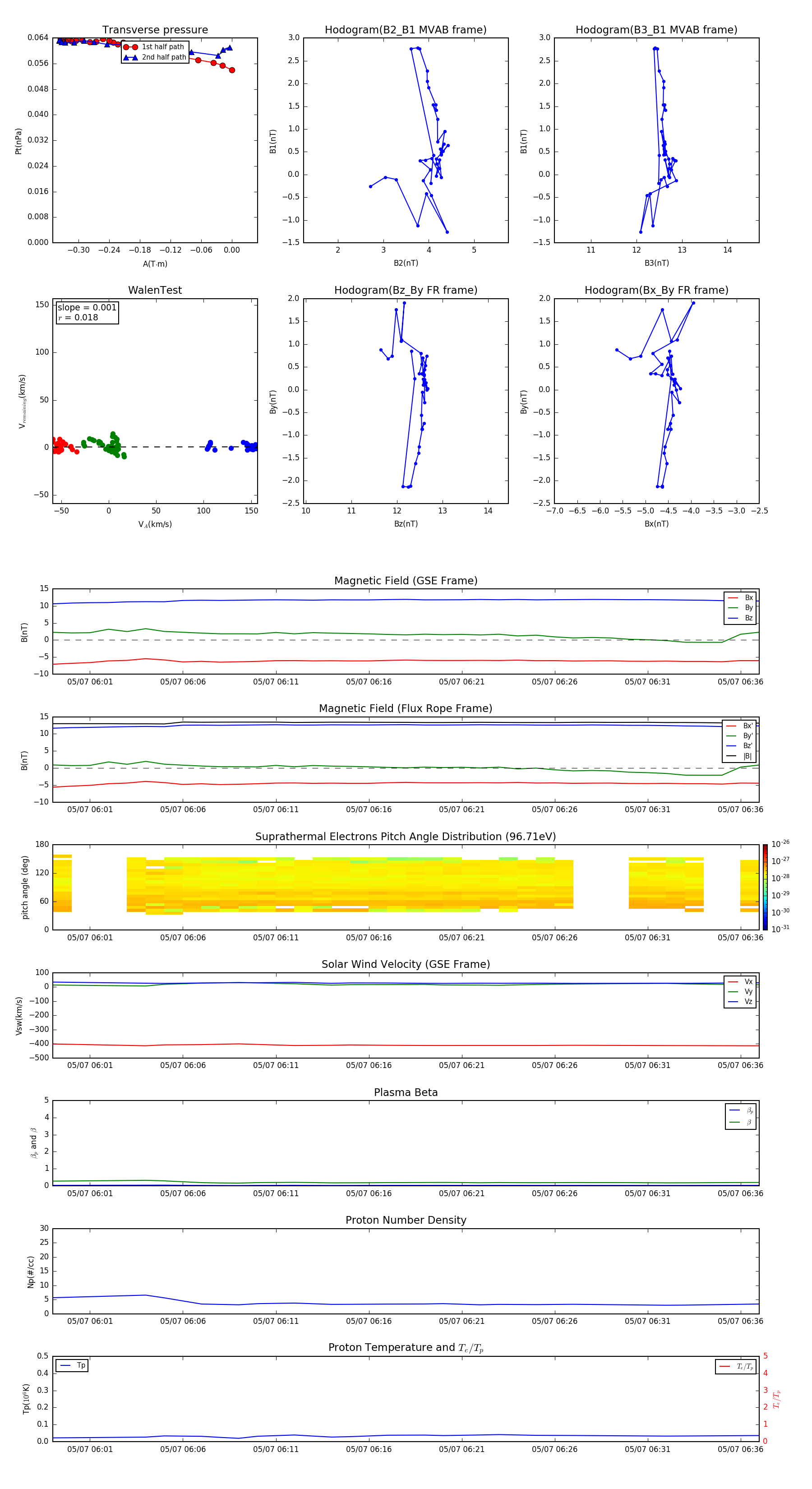This screenshot has height=1489, width=812.
Task: Click the 'r = 0.018' annotation text
Action: tap(78, 317)
